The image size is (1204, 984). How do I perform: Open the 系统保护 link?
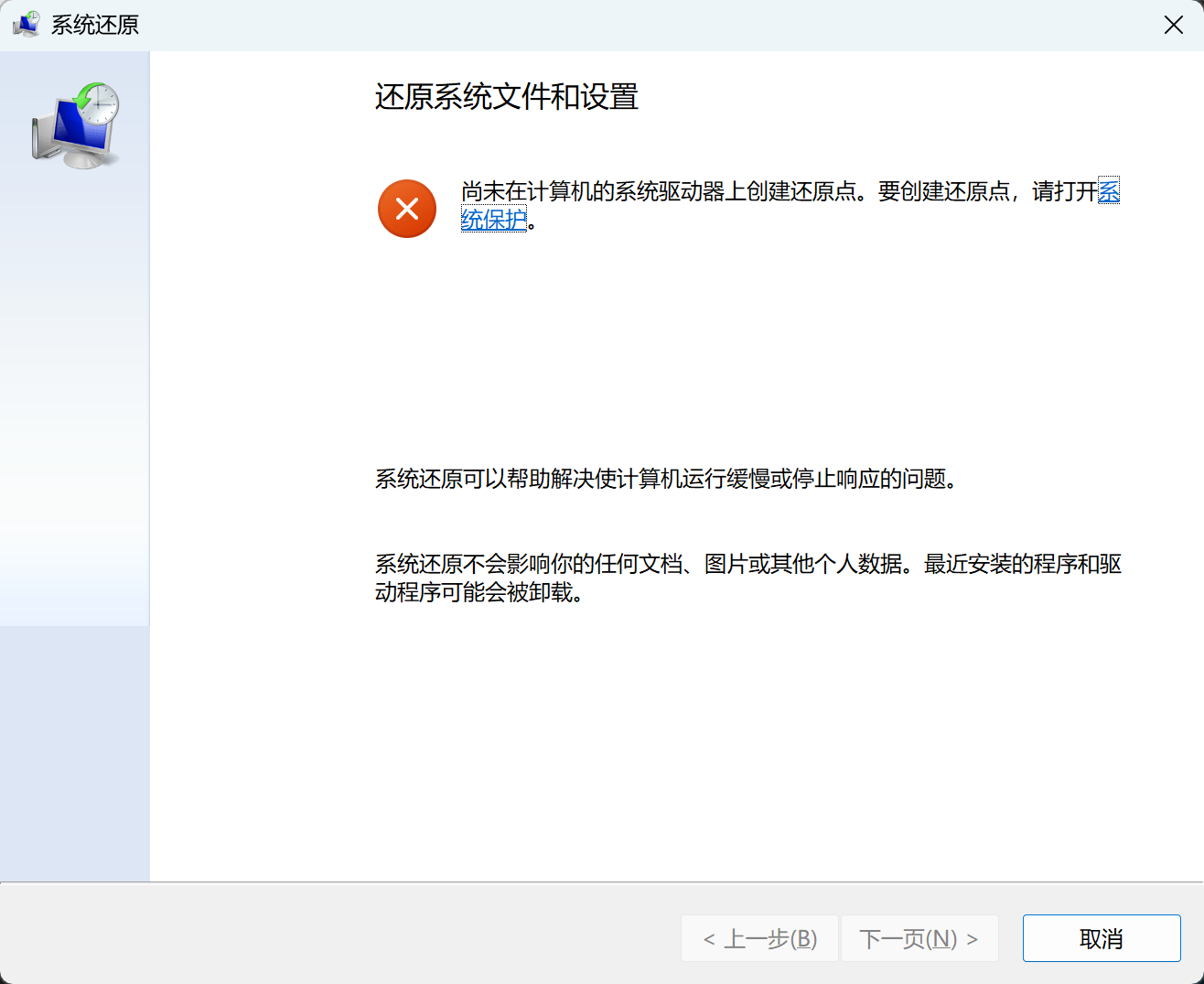coord(494,220)
